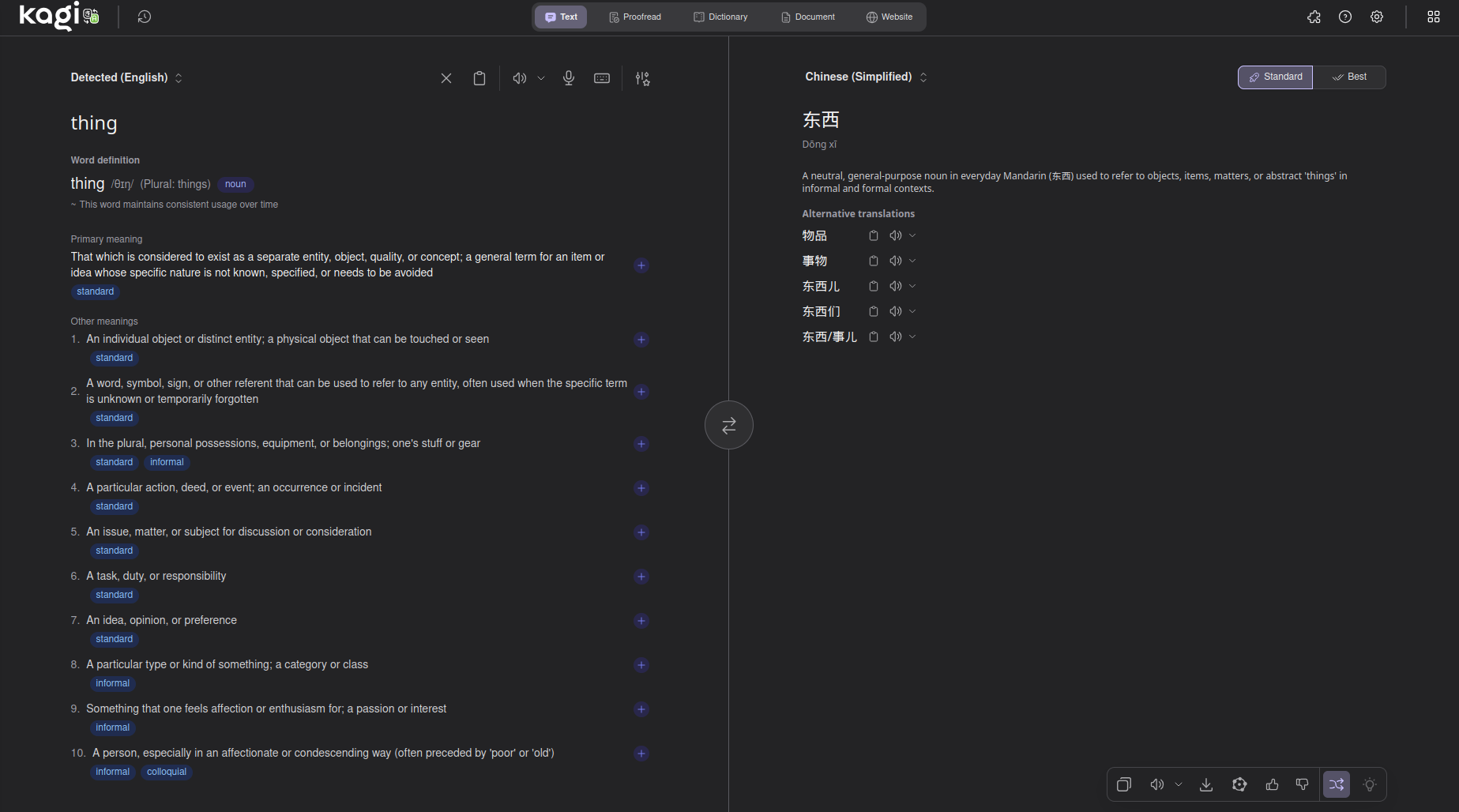Image resolution: width=1459 pixels, height=812 pixels.
Task: Paste text using the clipboard icon
Action: click(x=479, y=77)
